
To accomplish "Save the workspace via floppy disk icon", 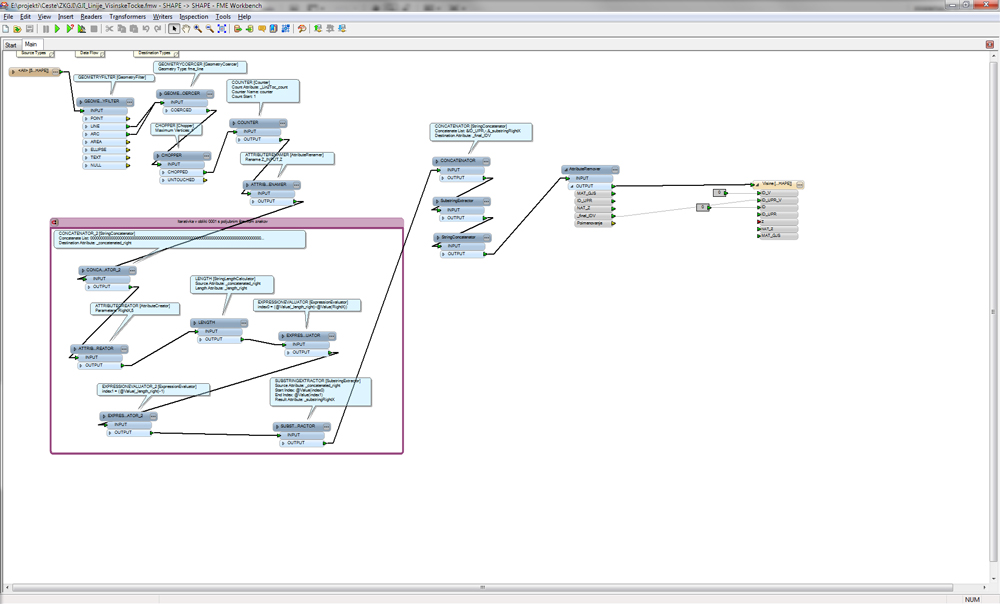I will (29, 29).
